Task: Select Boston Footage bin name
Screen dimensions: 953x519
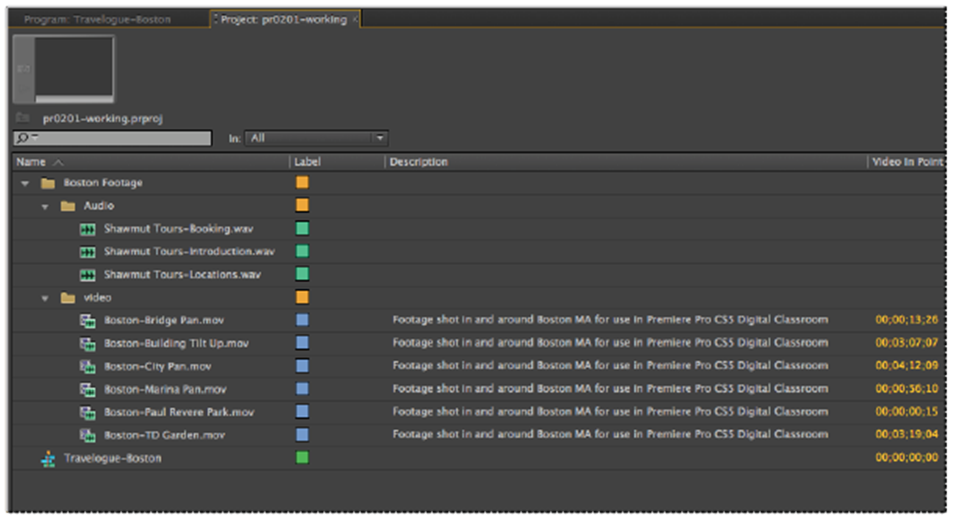Action: pyautogui.click(x=103, y=183)
